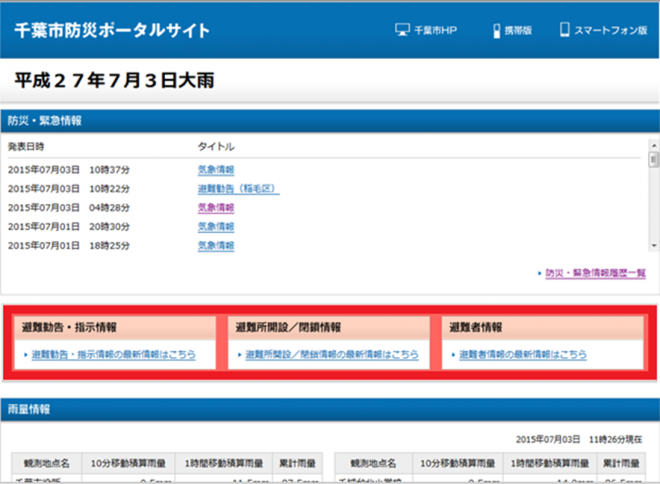The height and width of the screenshot is (484, 660).
Task: Click the scroll down arrow of the emergency list
Action: (654, 246)
